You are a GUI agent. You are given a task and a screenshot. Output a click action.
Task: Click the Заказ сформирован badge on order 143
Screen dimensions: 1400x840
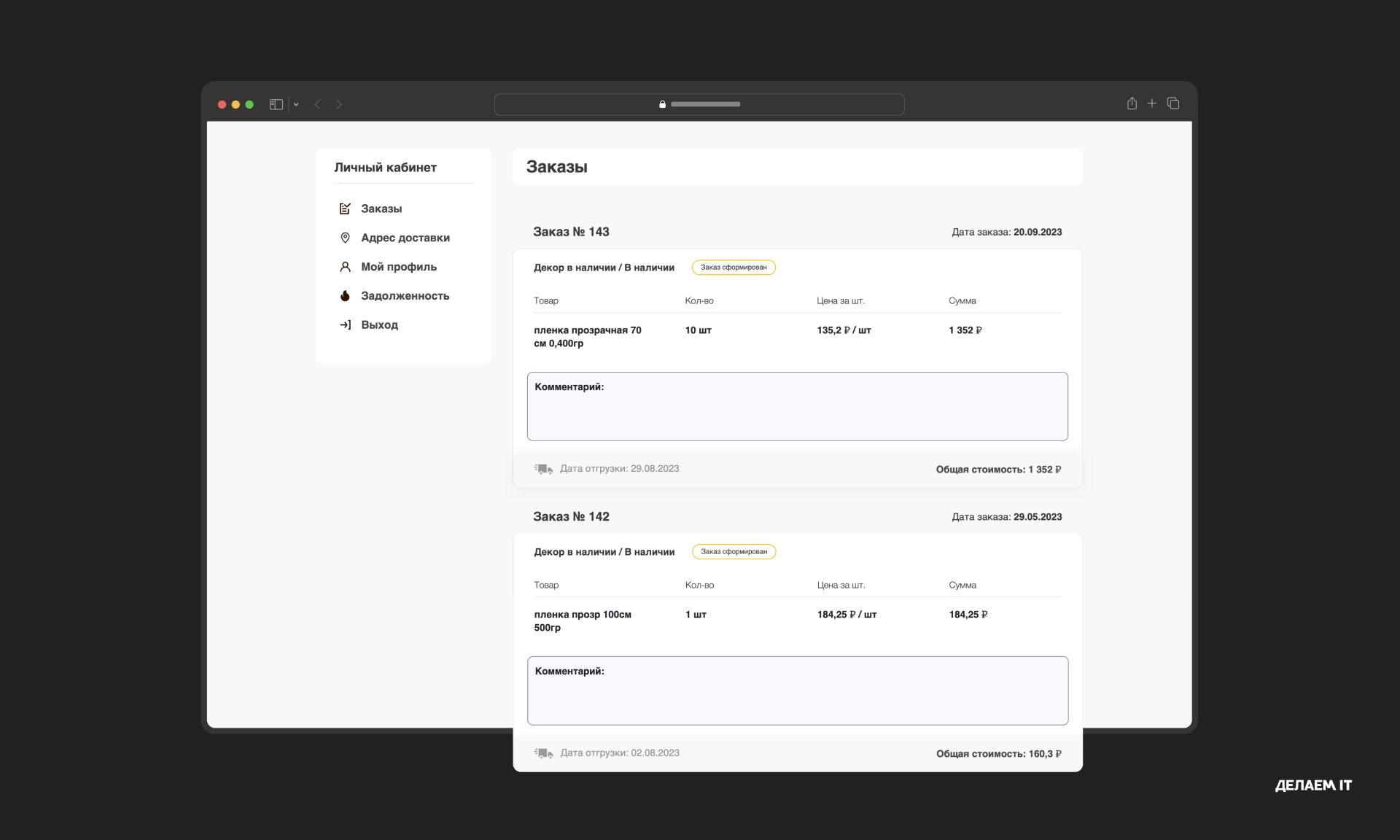734,268
